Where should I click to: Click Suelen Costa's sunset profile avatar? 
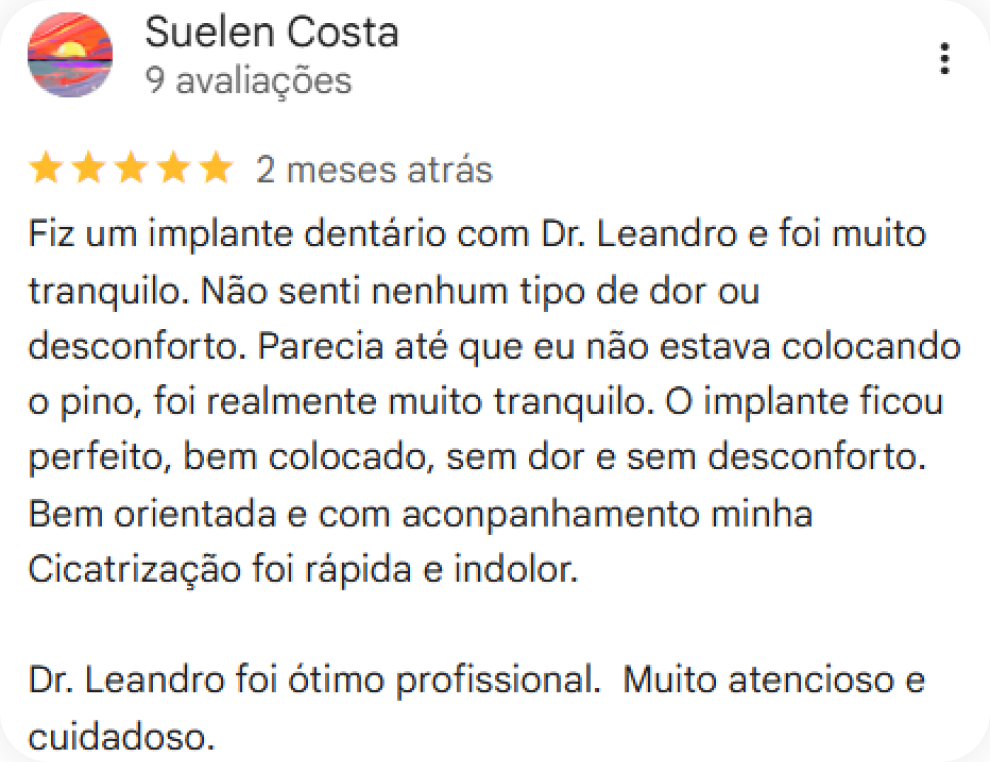[70, 56]
